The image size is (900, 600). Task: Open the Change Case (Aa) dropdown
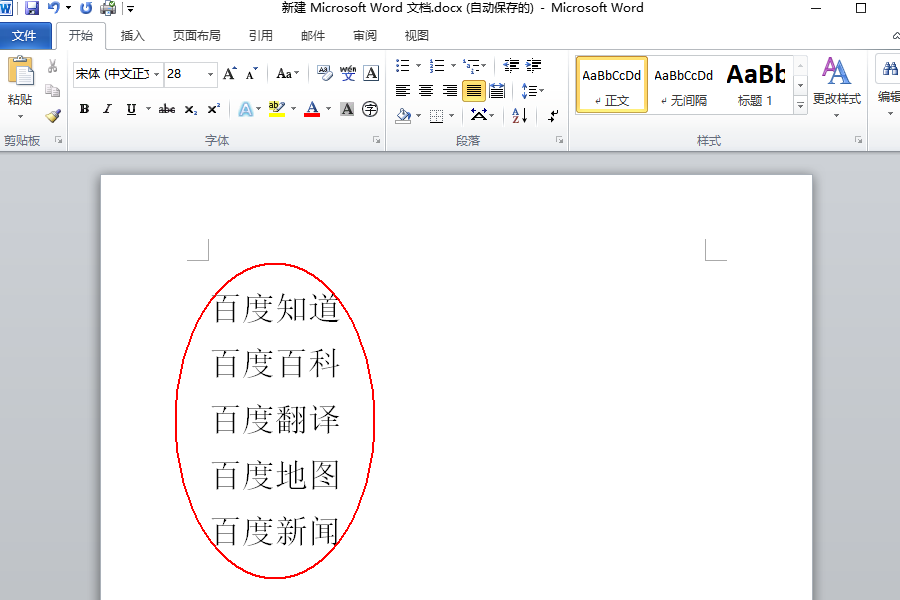click(x=288, y=73)
